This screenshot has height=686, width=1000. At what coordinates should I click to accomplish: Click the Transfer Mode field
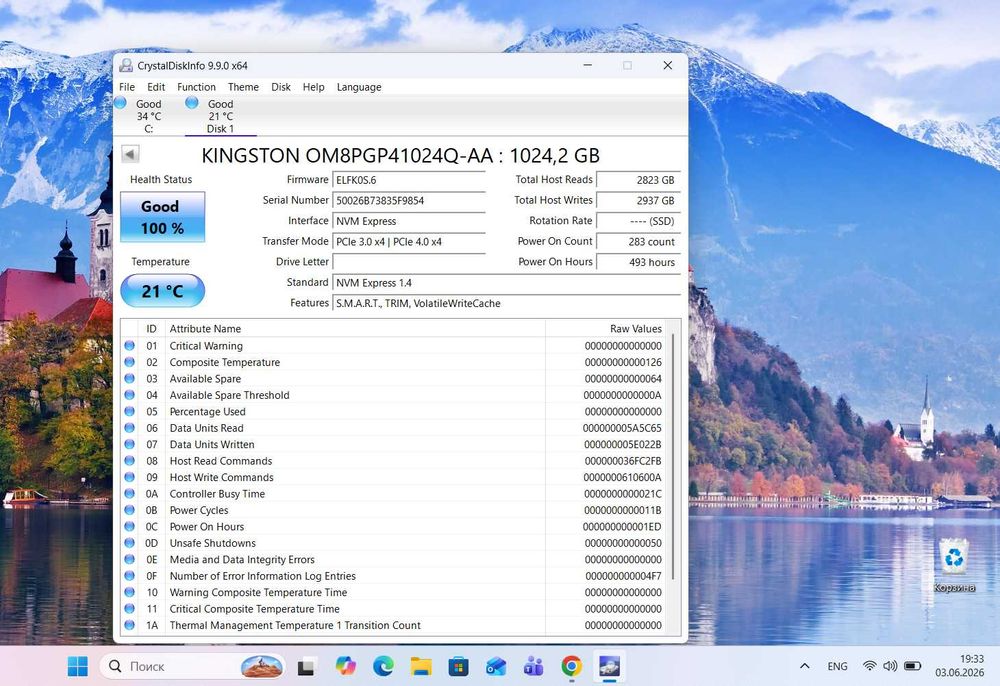coord(409,242)
